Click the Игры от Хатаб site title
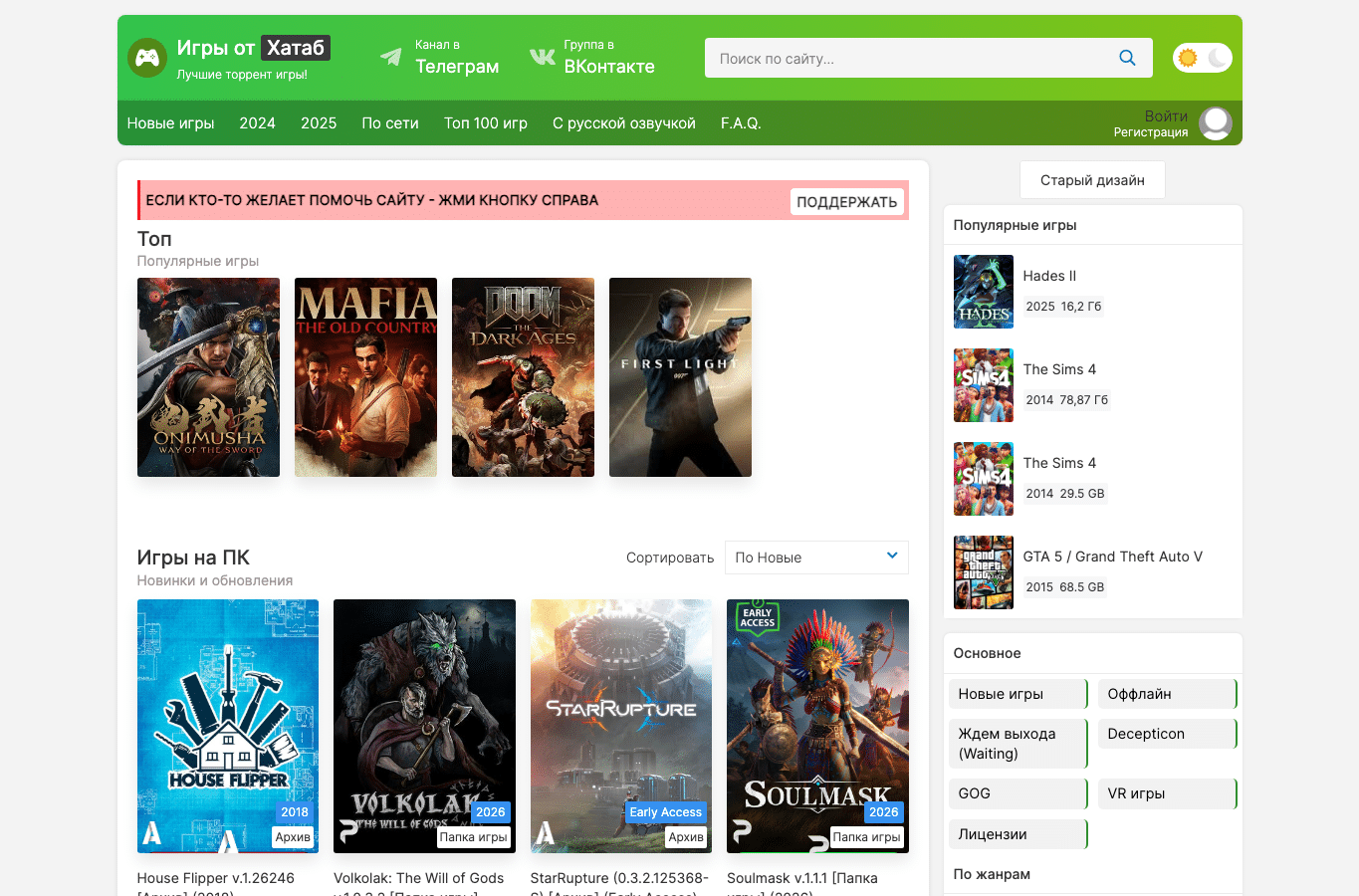This screenshot has width=1359, height=896. [x=253, y=48]
